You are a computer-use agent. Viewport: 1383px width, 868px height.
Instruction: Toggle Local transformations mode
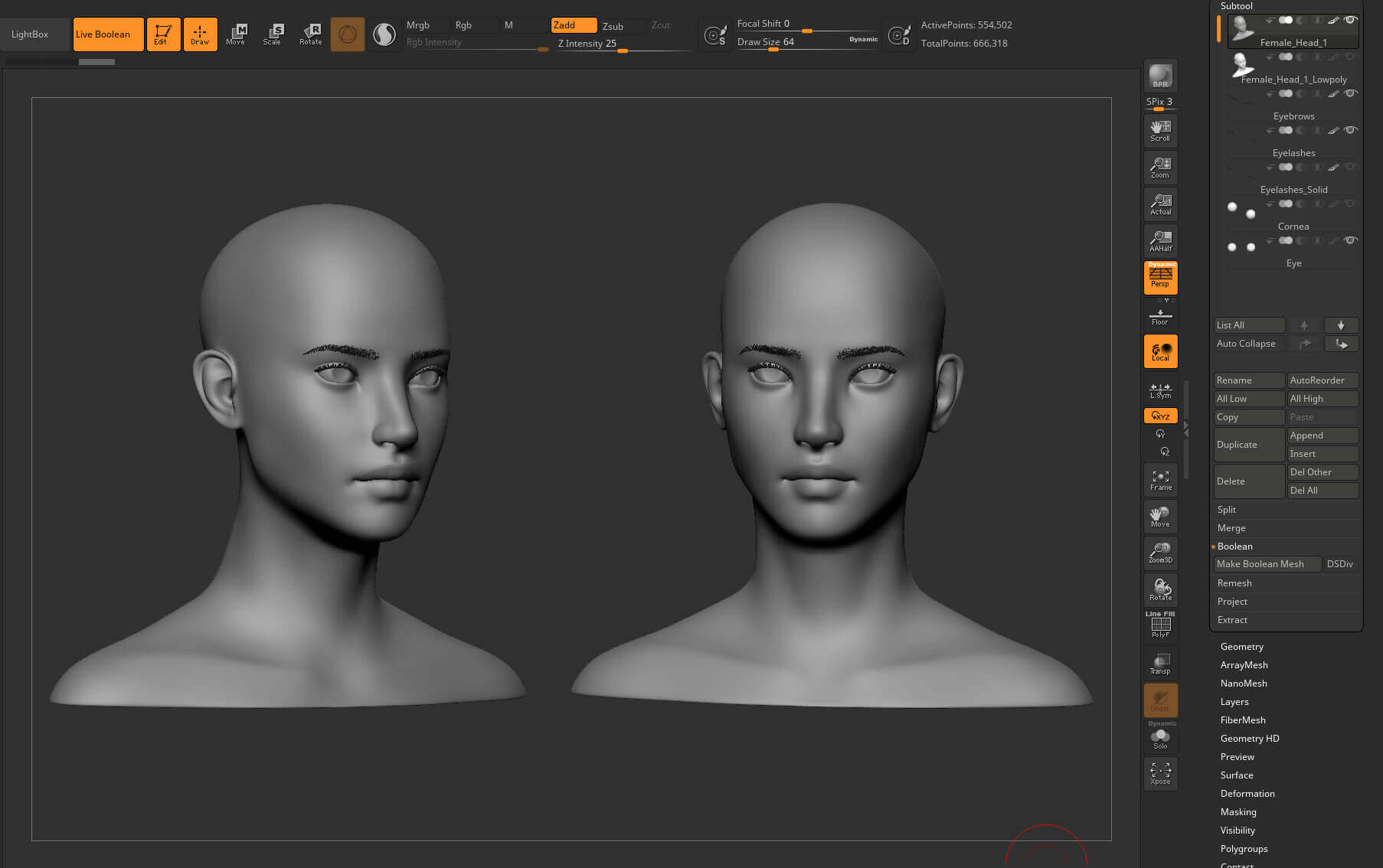(x=1160, y=351)
